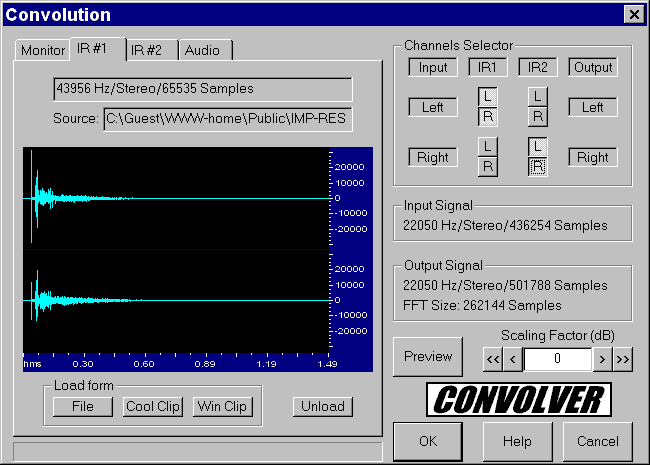Toggle IR2 R for Right input row
This screenshot has width=650, height=465.
click(538, 167)
